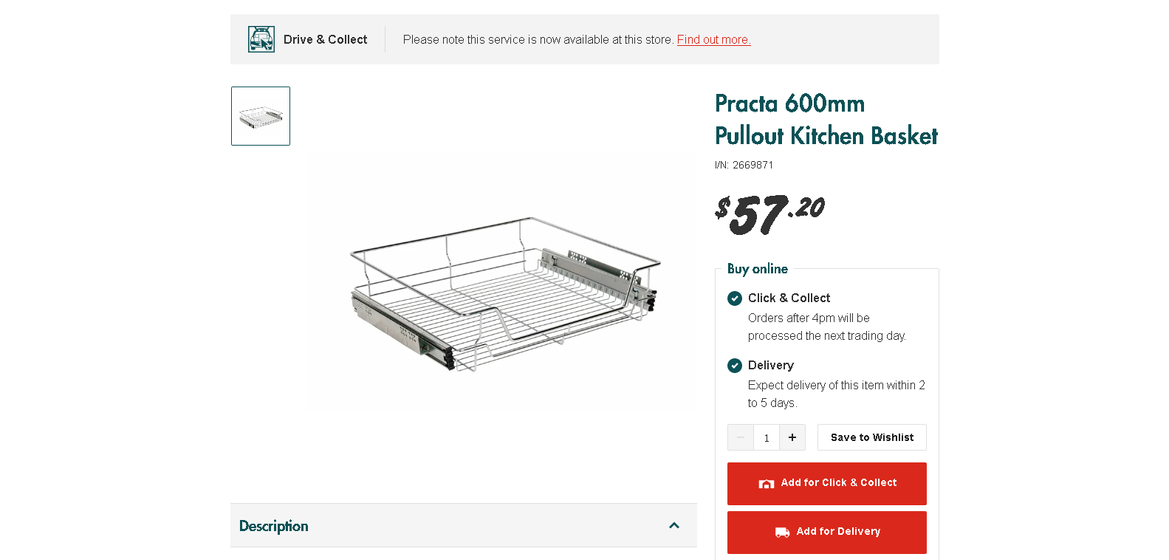Select the small product thumbnail
This screenshot has height=560, width=1169.
(x=261, y=116)
